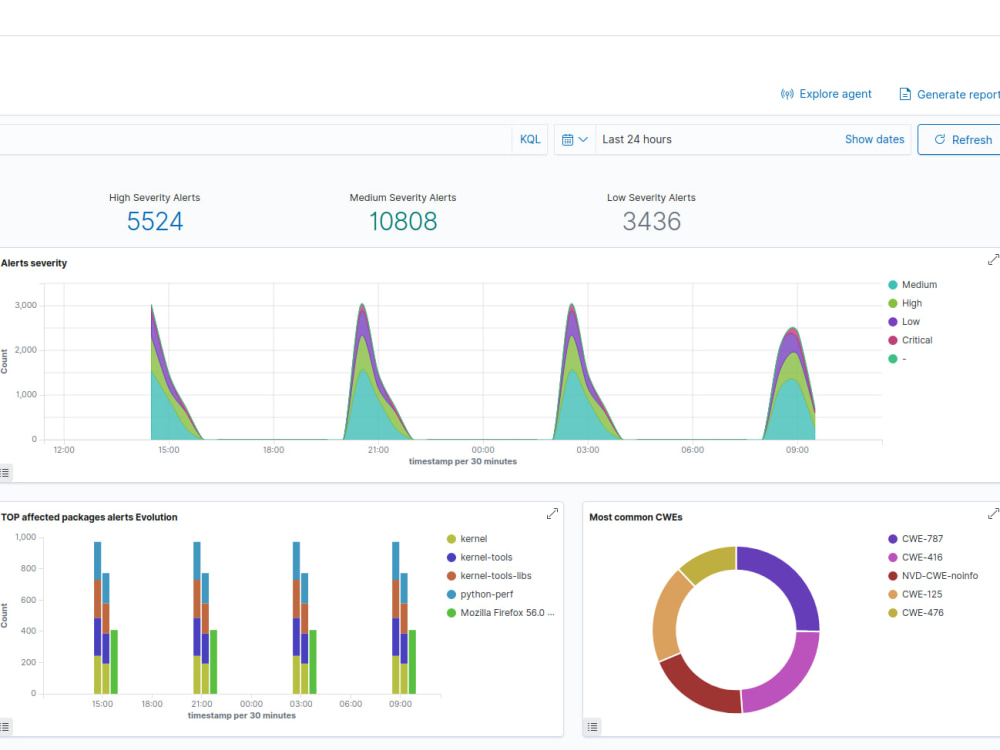The height and width of the screenshot is (750, 1000).
Task: Click Critical legend color in Alerts severity
Action: click(x=893, y=340)
